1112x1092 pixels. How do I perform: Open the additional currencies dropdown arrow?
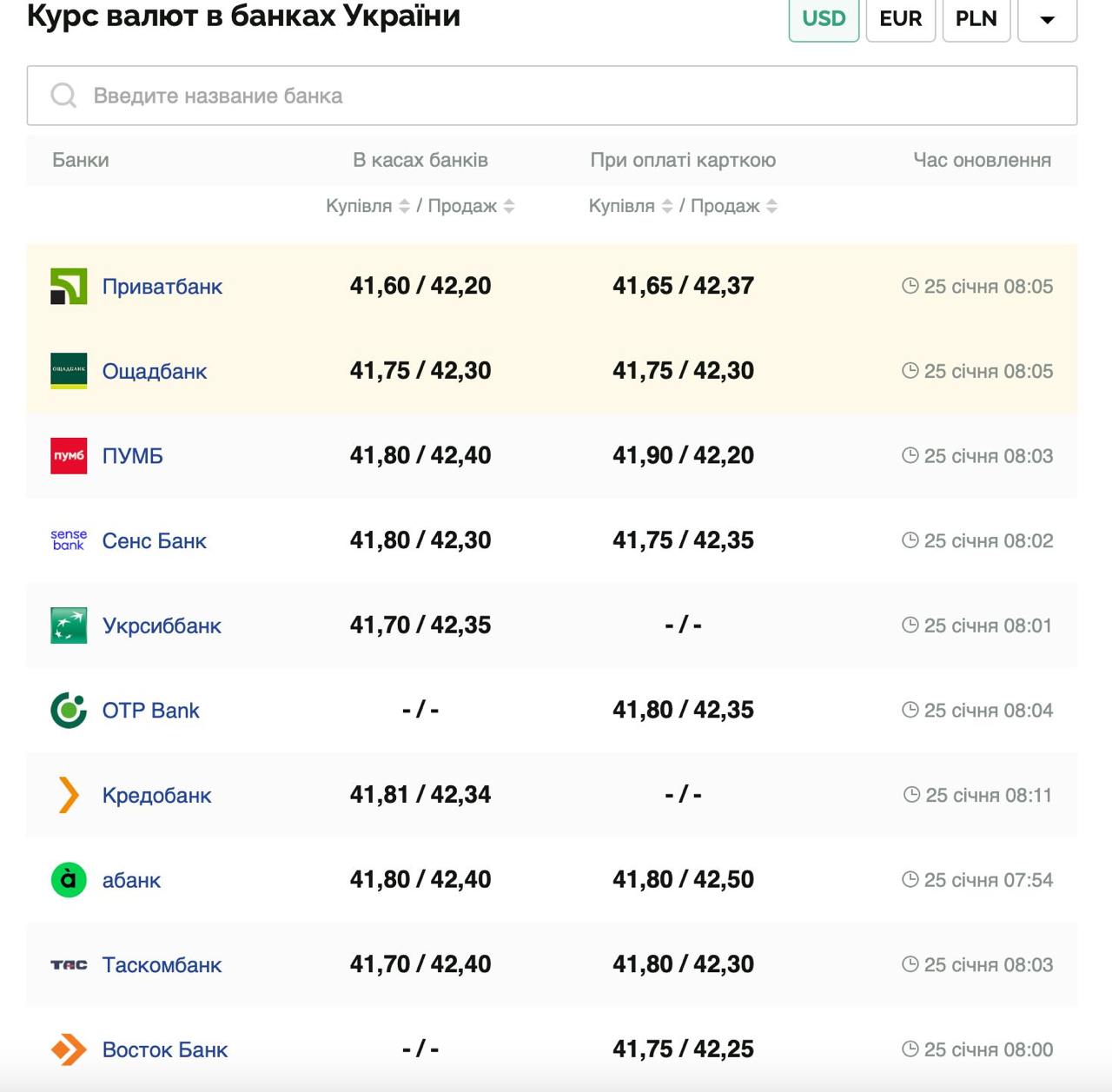click(x=1047, y=19)
